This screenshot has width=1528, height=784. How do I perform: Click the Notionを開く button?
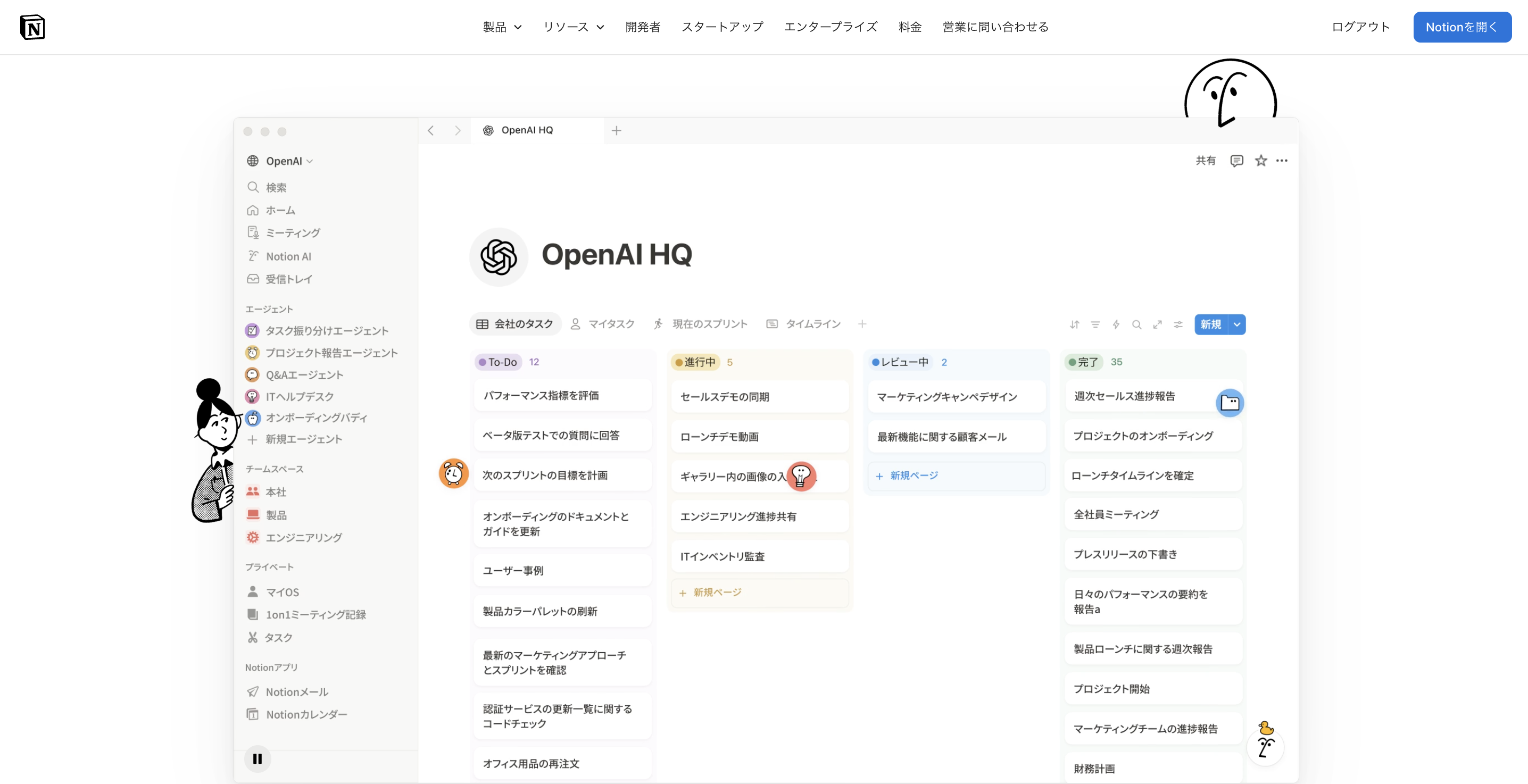(1462, 27)
